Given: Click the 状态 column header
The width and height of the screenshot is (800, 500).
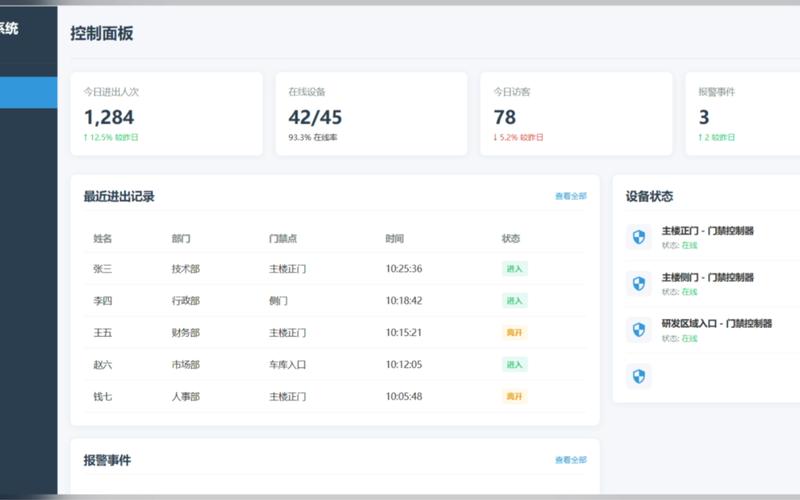Looking at the screenshot, I should (x=511, y=238).
